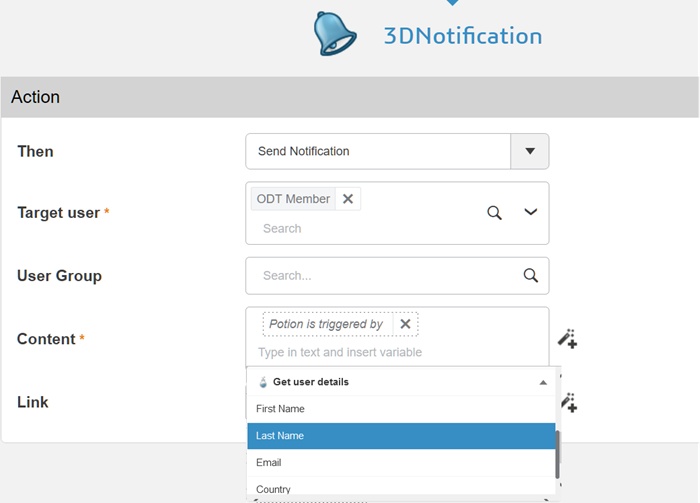Select Last Name from the variable list

point(280,436)
